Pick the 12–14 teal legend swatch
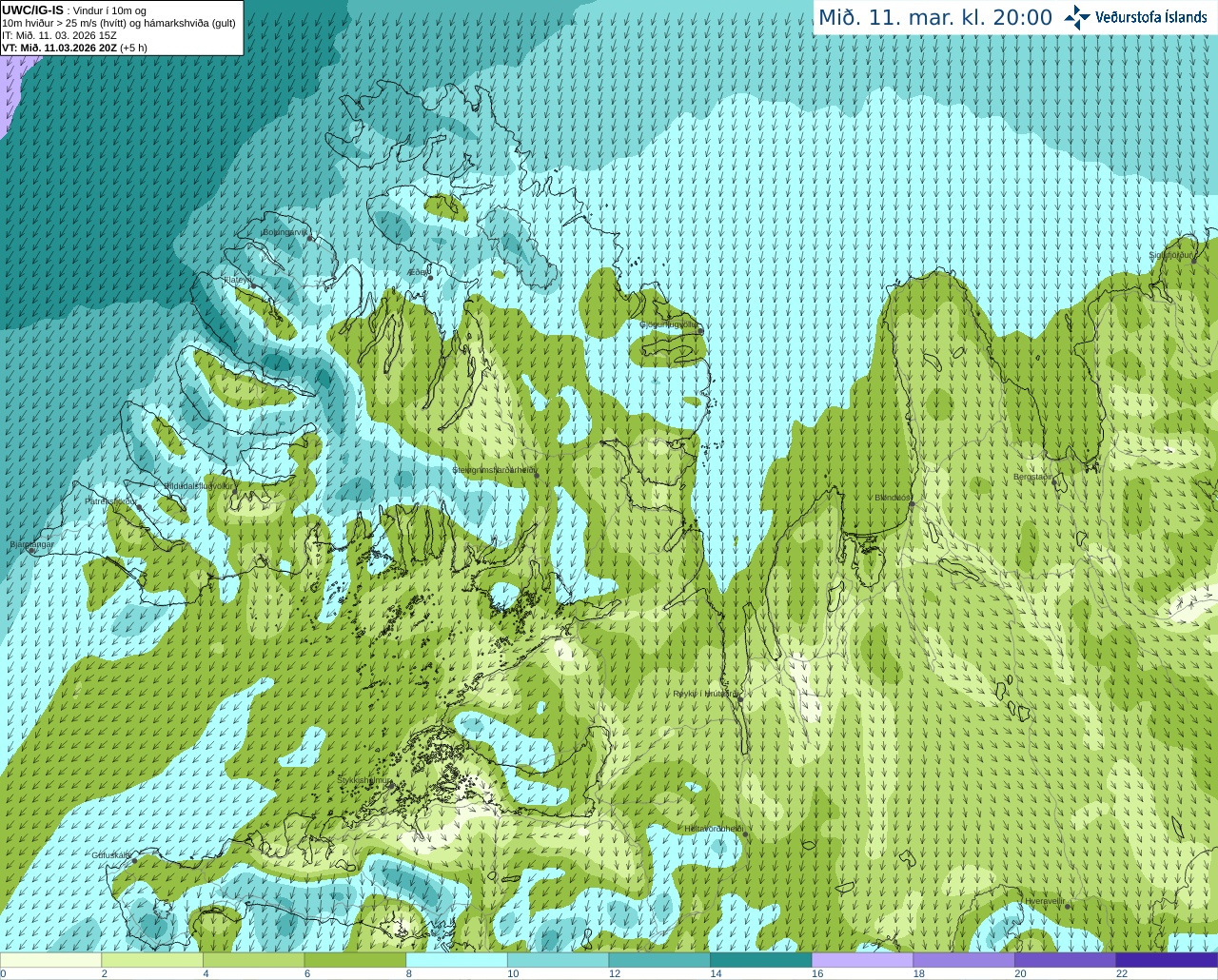1218x980 pixels. pos(659,960)
